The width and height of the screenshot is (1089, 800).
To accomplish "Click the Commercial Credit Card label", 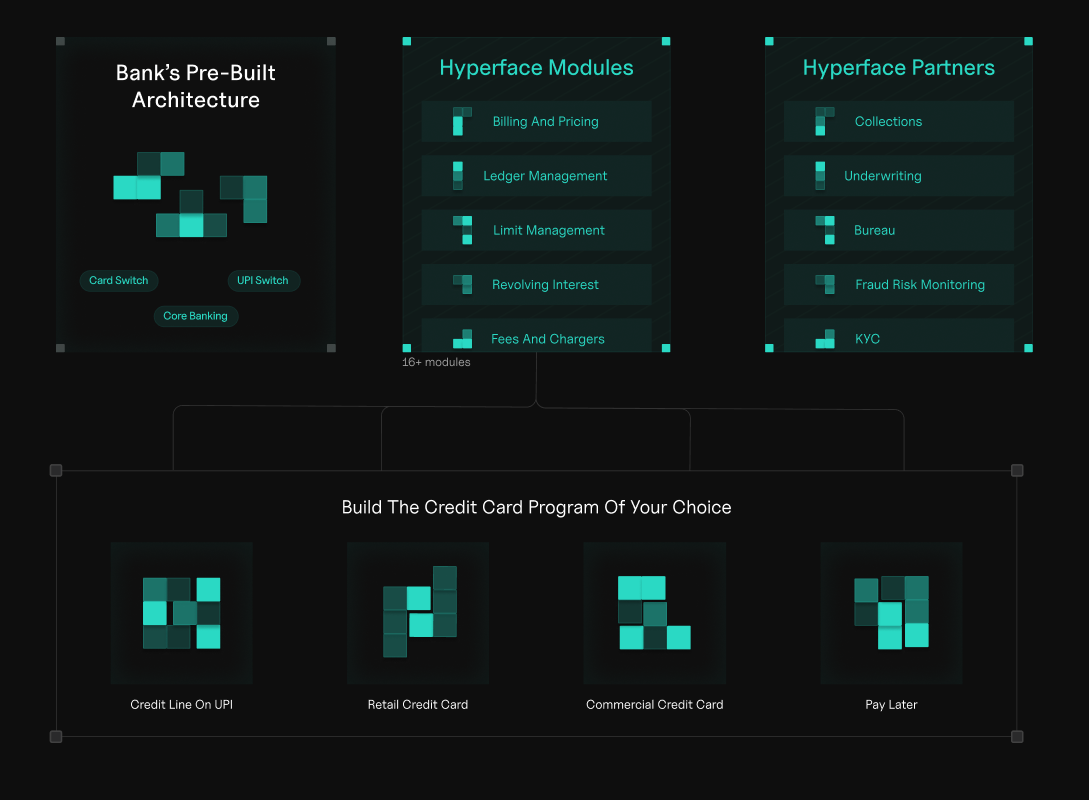I will (655, 704).
